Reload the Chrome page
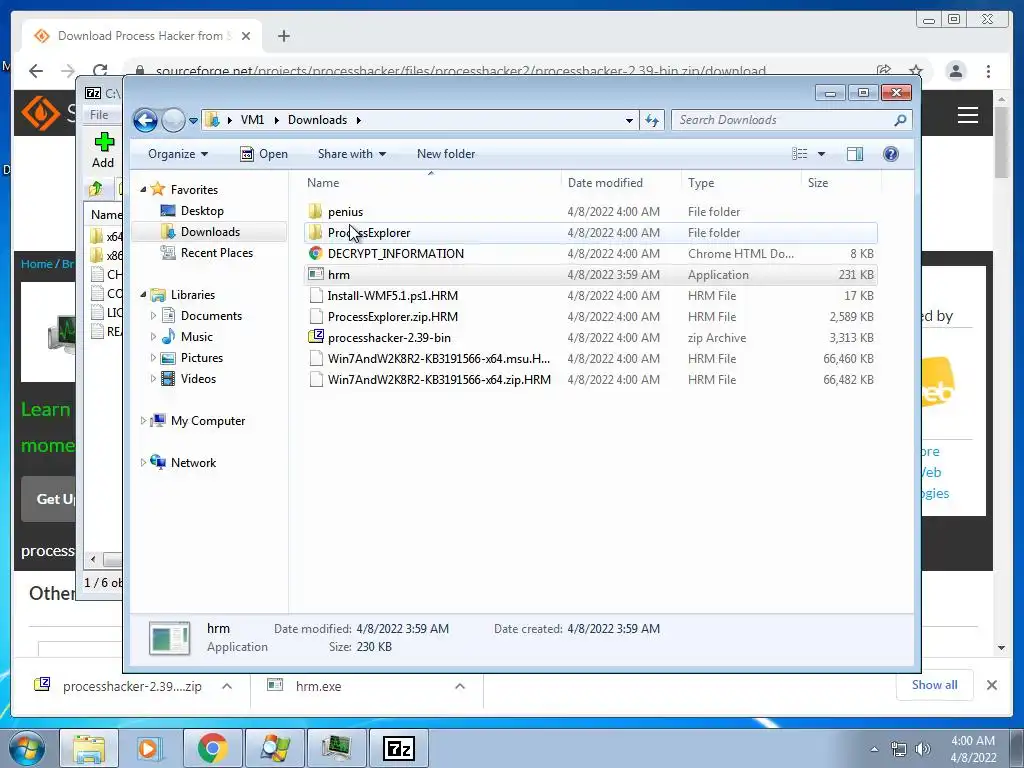 pyautogui.click(x=99, y=71)
